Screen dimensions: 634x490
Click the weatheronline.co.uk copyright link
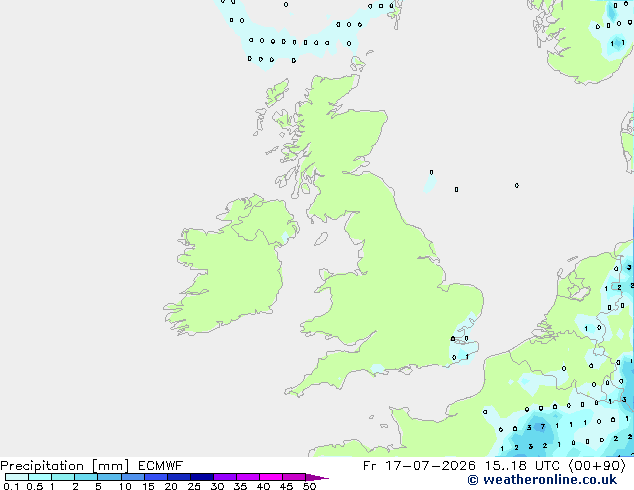(542, 480)
